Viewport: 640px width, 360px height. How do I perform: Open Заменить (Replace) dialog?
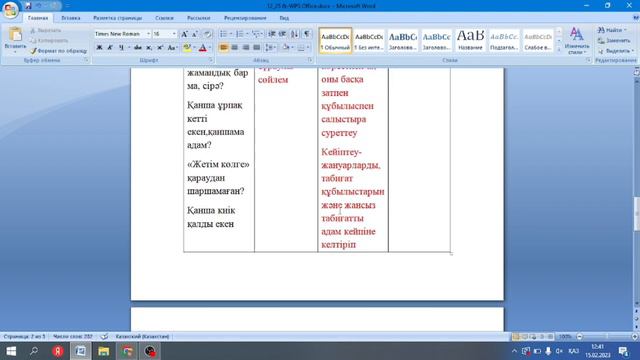click(614, 40)
